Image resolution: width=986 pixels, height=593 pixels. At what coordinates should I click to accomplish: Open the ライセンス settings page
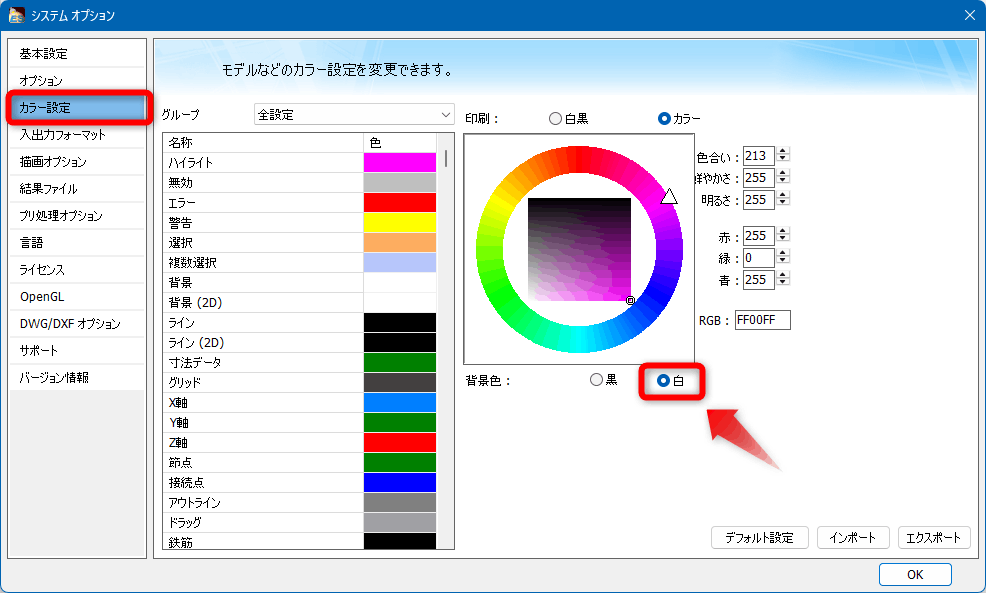[x=77, y=270]
